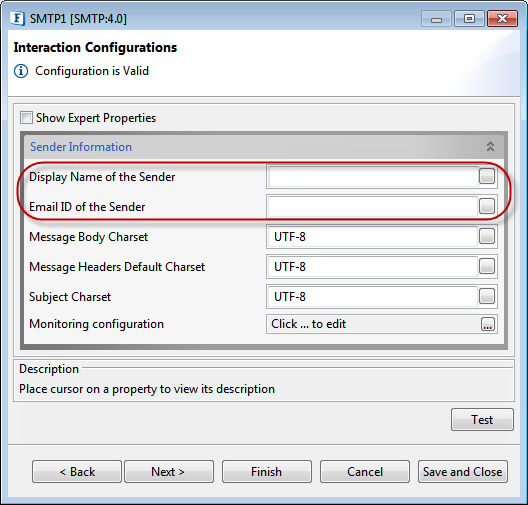Run the Test button
This screenshot has height=505, width=528.
(482, 419)
